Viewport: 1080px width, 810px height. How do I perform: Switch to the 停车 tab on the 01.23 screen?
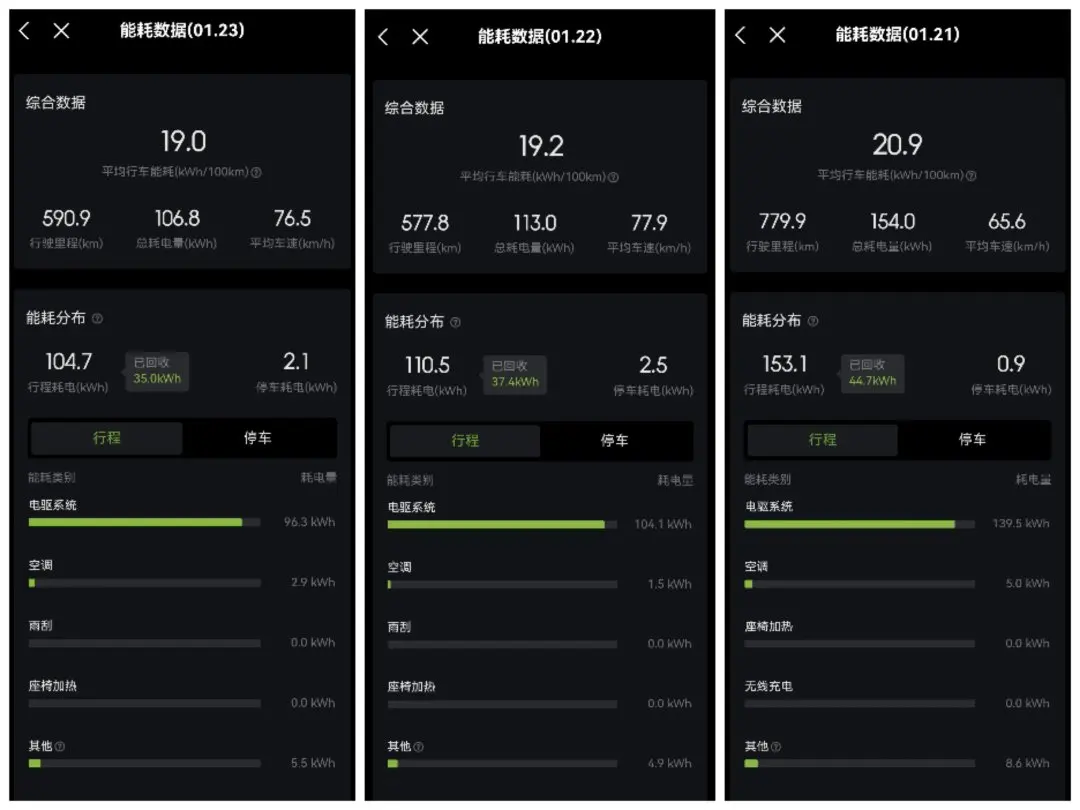coord(258,438)
